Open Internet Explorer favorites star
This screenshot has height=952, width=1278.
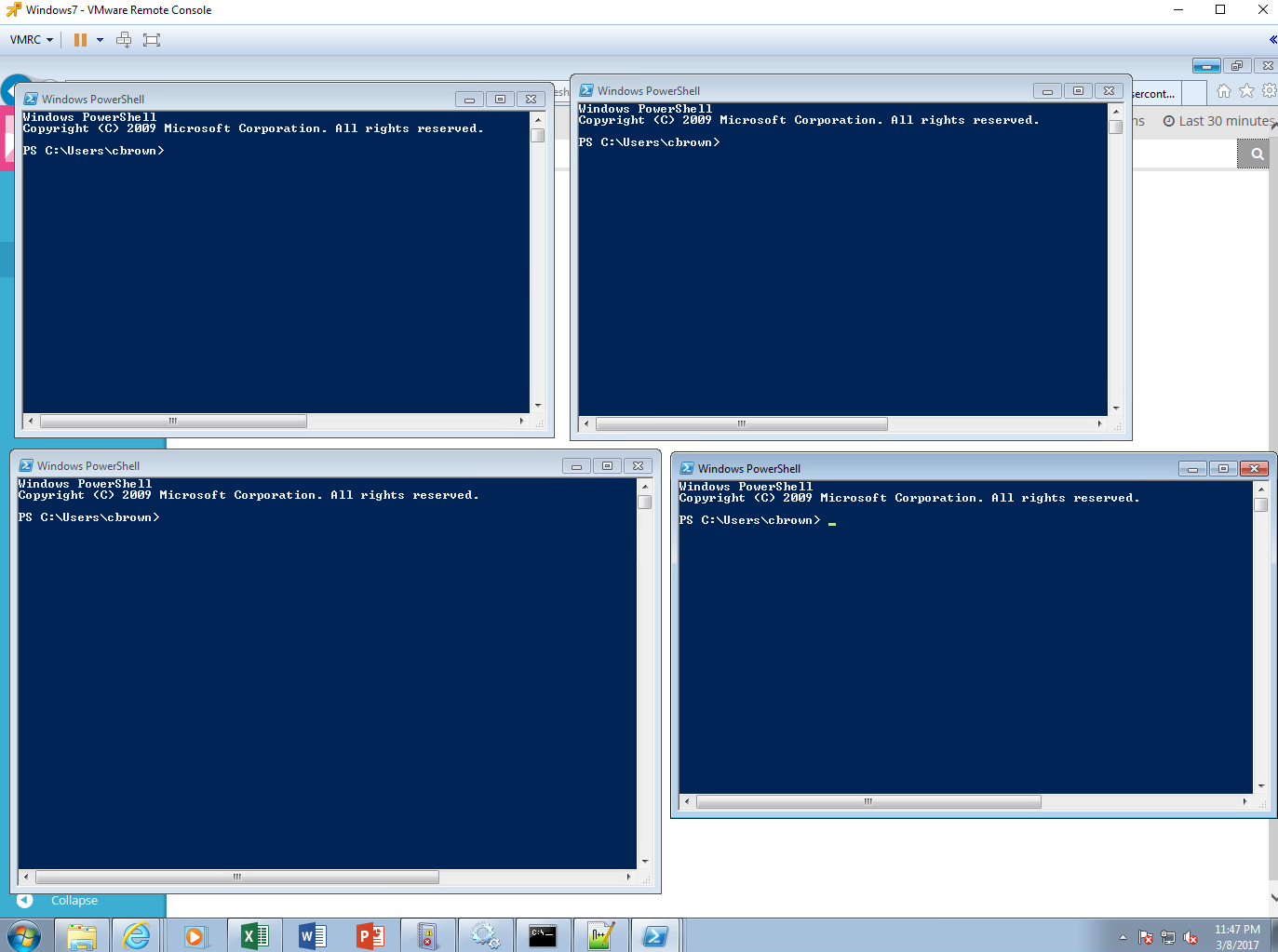[x=1246, y=90]
